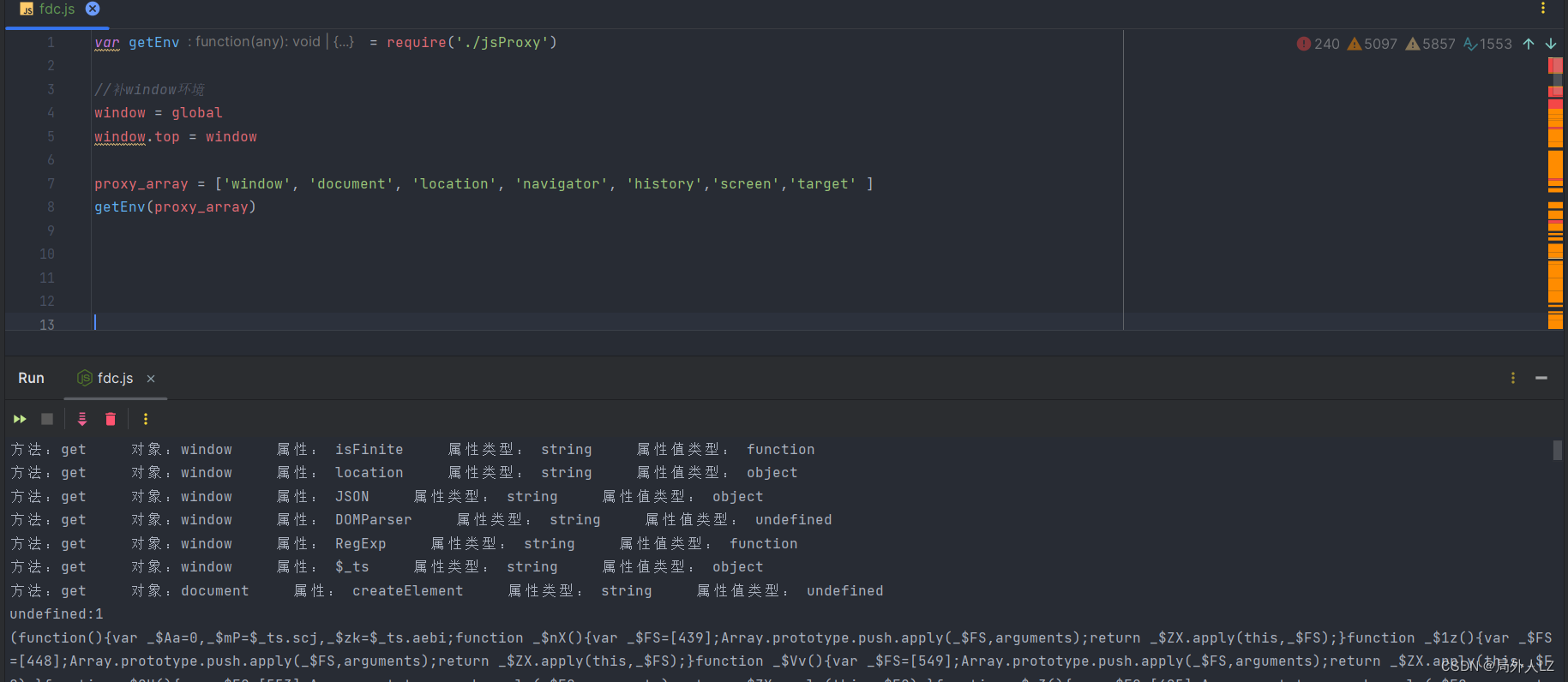This screenshot has height=682, width=1568.
Task: Open the fdc.js editor tab
Action: (x=57, y=9)
